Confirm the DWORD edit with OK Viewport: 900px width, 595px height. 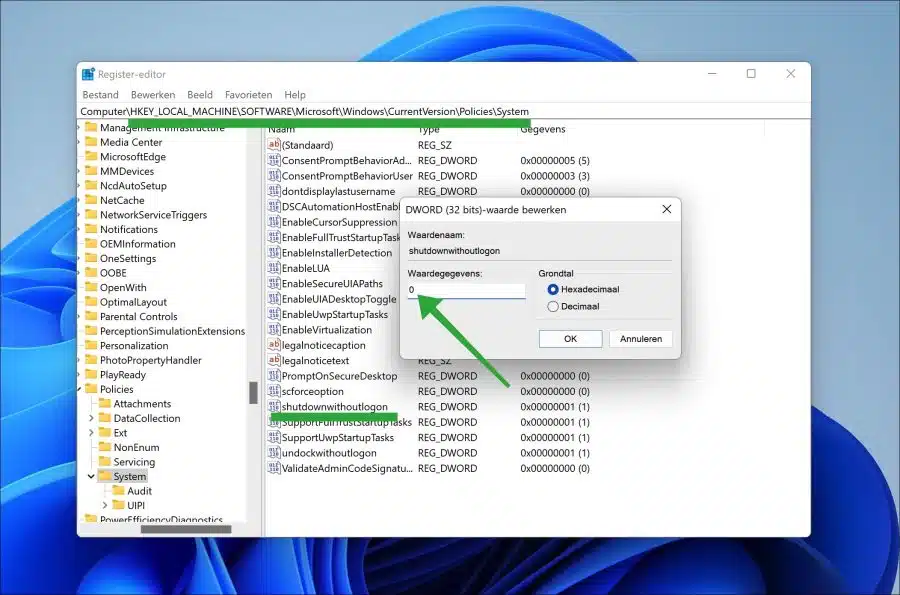point(571,339)
